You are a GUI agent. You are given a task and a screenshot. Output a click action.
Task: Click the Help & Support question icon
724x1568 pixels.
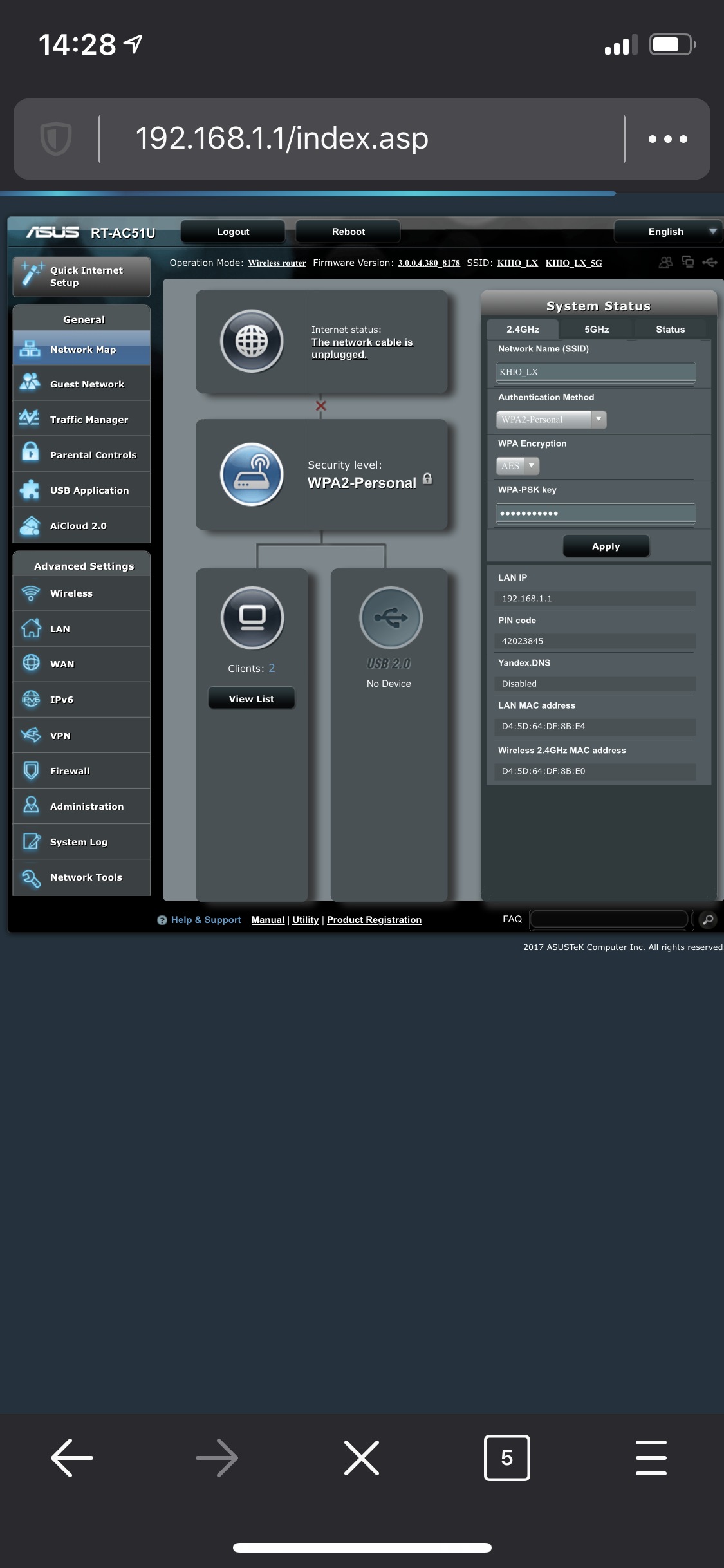(162, 920)
